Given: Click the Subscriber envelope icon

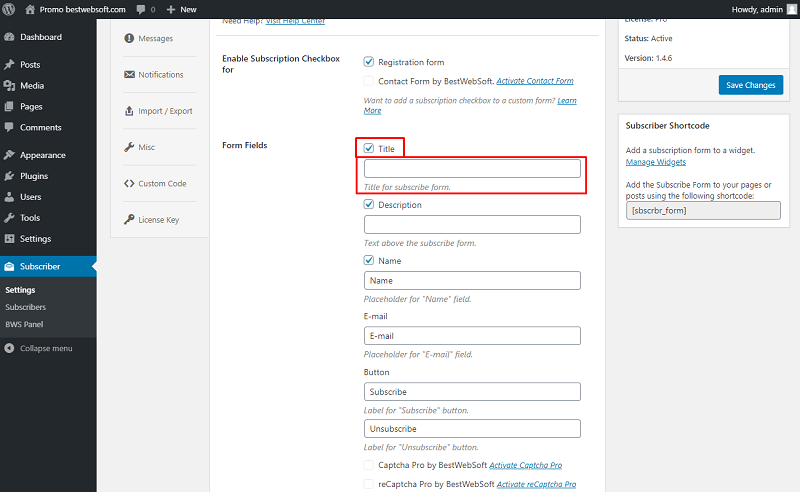Looking at the screenshot, I should (x=9, y=266).
